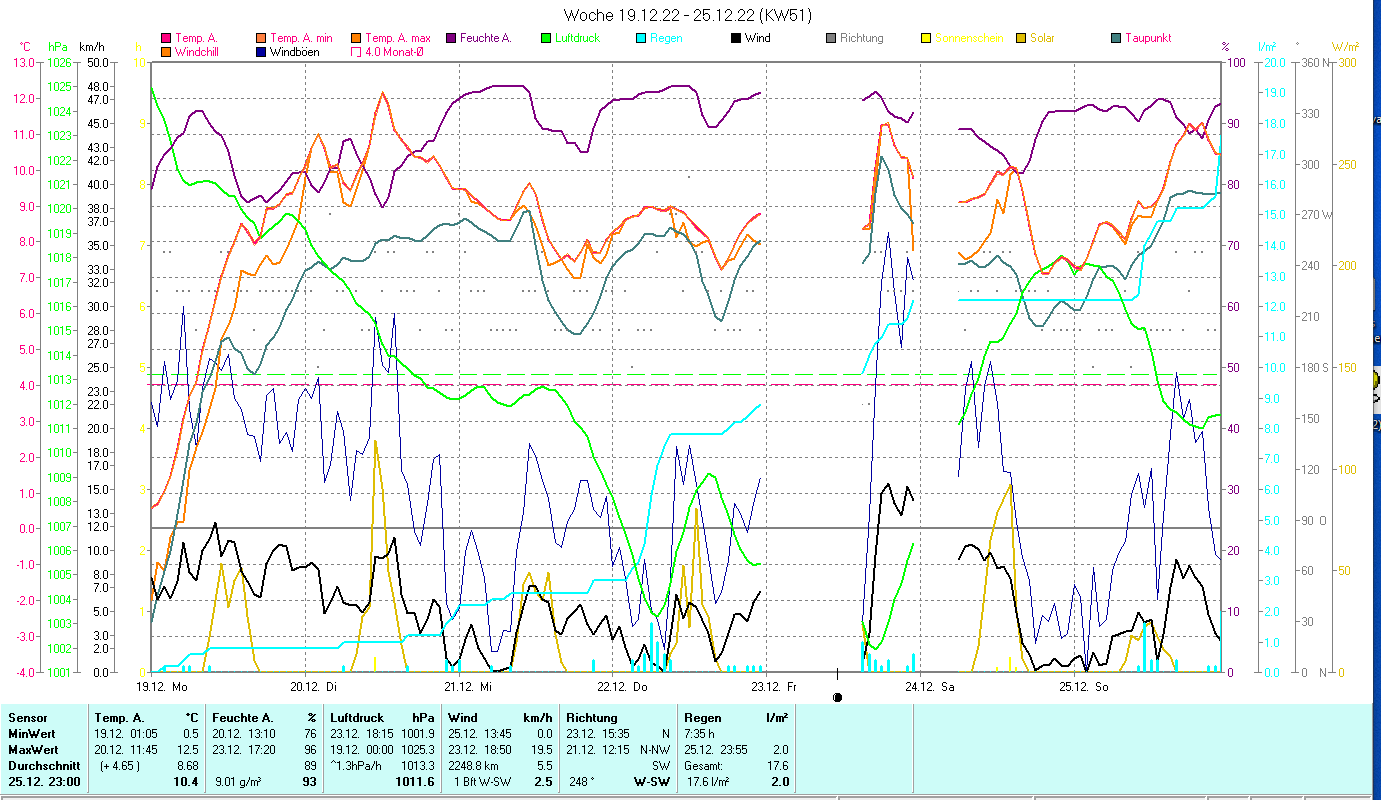Select the 'Temp. A. max' legend label
1381x800 pixels.
coord(398,38)
